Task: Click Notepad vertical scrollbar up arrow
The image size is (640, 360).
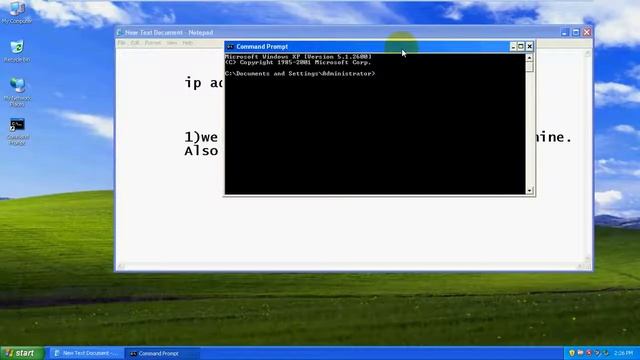Action: tap(588, 53)
